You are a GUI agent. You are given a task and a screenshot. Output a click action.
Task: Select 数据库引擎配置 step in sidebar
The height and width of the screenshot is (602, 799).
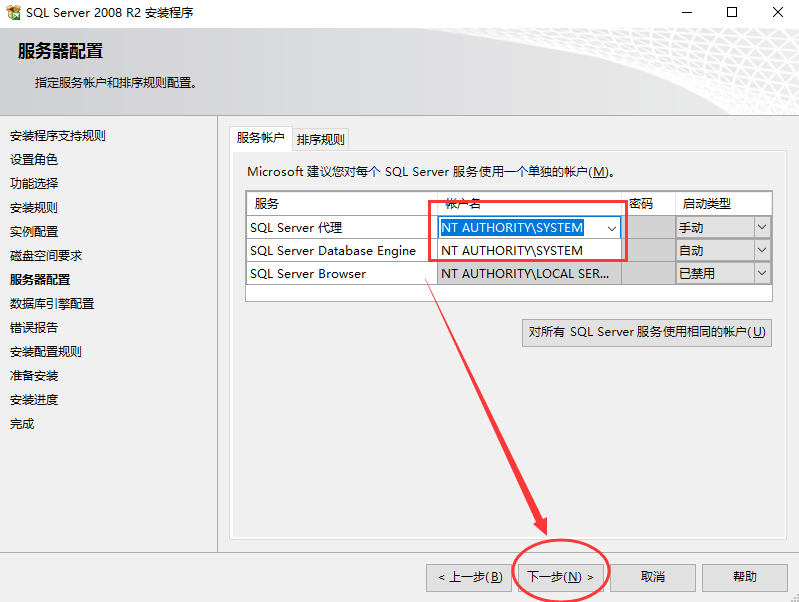pos(52,303)
